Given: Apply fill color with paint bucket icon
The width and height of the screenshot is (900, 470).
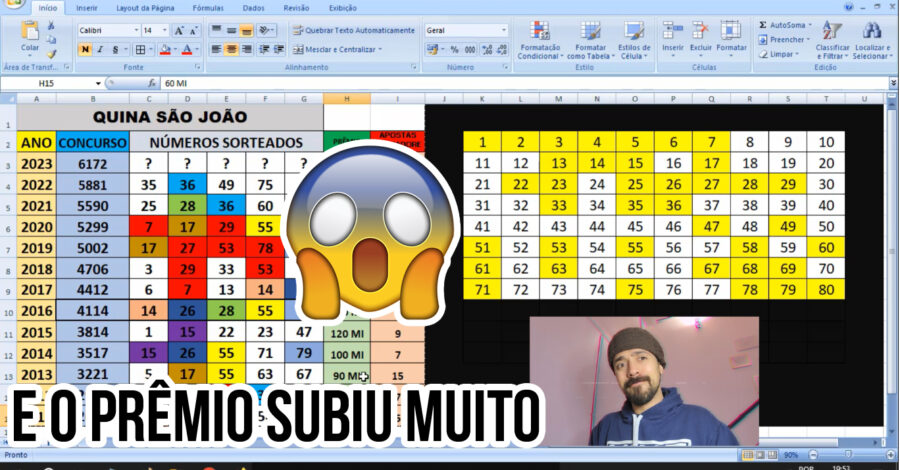Looking at the screenshot, I should tap(165, 50).
